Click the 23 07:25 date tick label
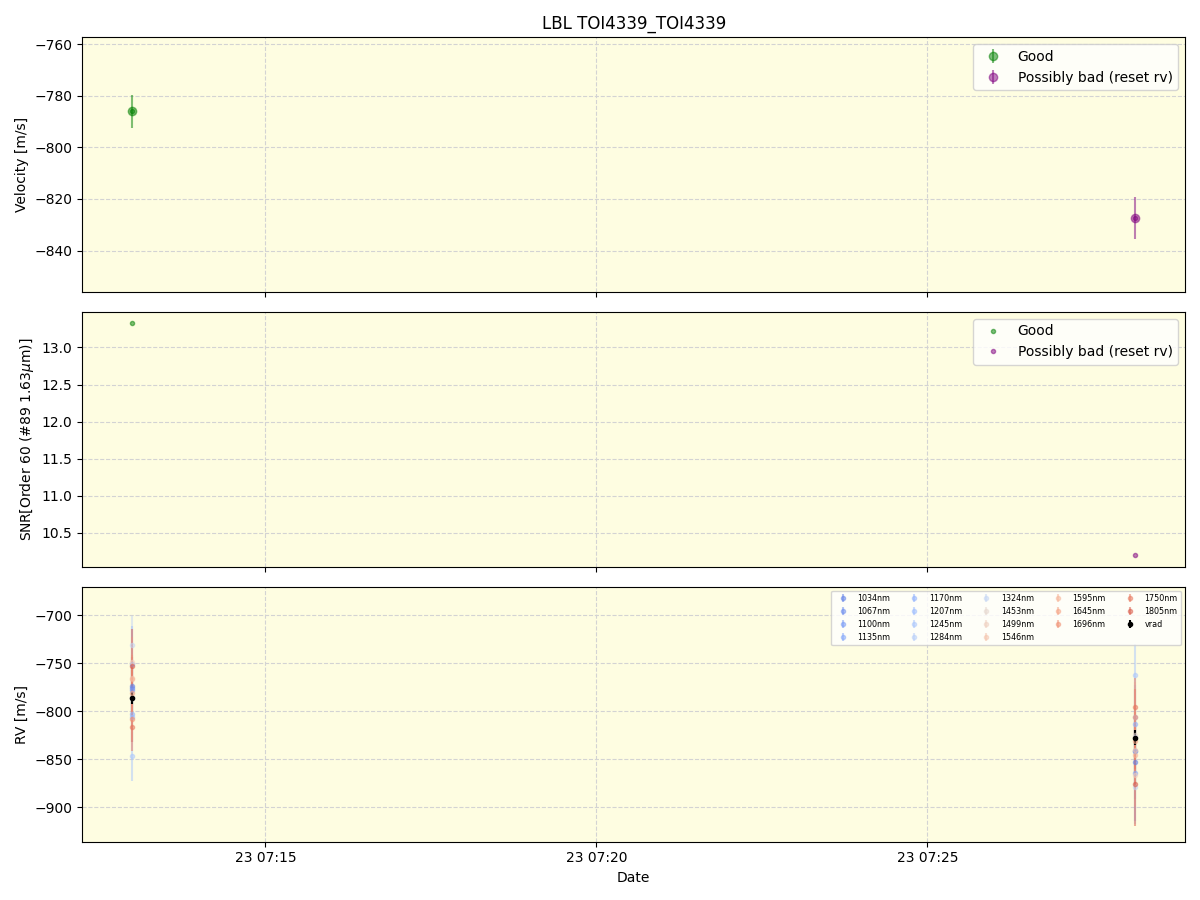The width and height of the screenshot is (1200, 900). tap(927, 857)
